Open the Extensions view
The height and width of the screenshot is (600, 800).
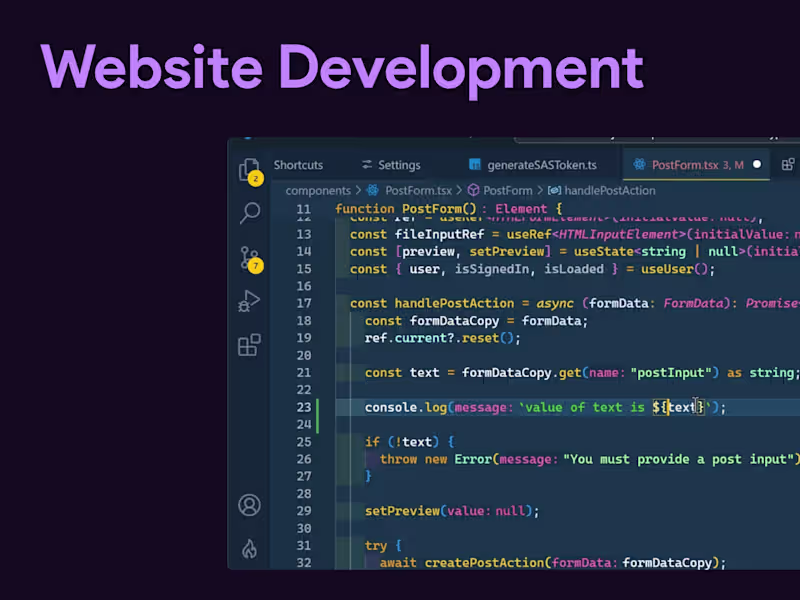[249, 345]
